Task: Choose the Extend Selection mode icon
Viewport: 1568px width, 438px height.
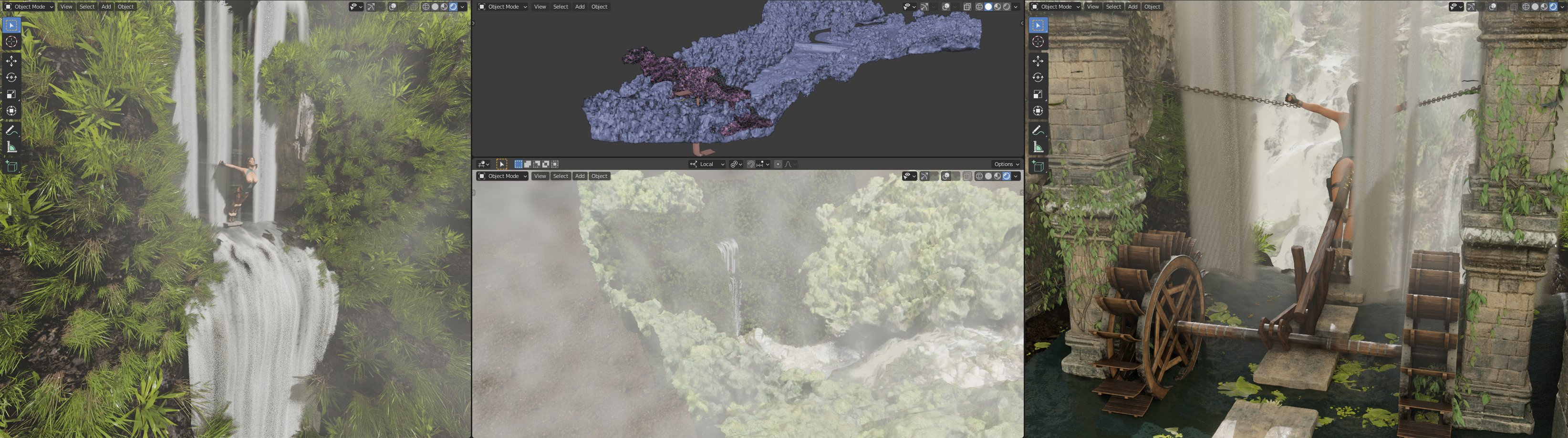Action: click(x=528, y=164)
